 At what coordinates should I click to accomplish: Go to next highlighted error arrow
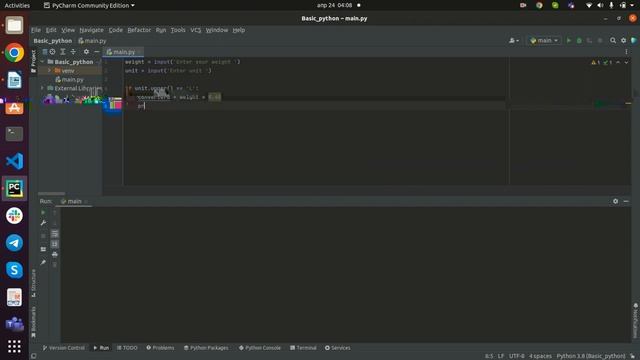click(626, 62)
